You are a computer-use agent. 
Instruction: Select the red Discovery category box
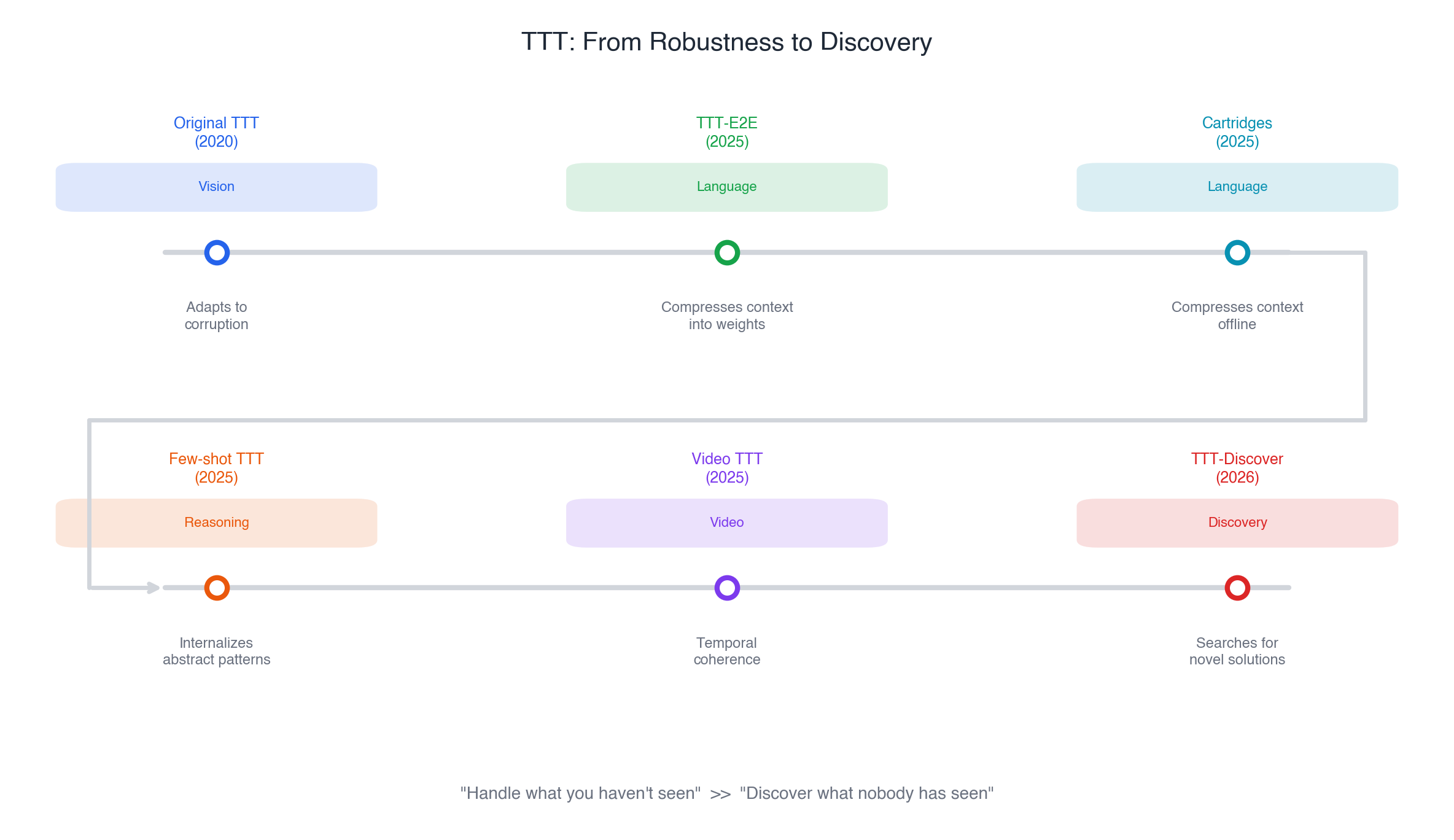pos(1237,523)
